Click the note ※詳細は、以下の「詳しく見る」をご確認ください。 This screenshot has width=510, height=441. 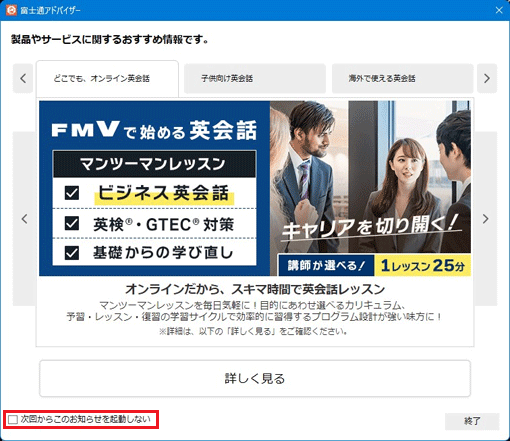pos(253,331)
